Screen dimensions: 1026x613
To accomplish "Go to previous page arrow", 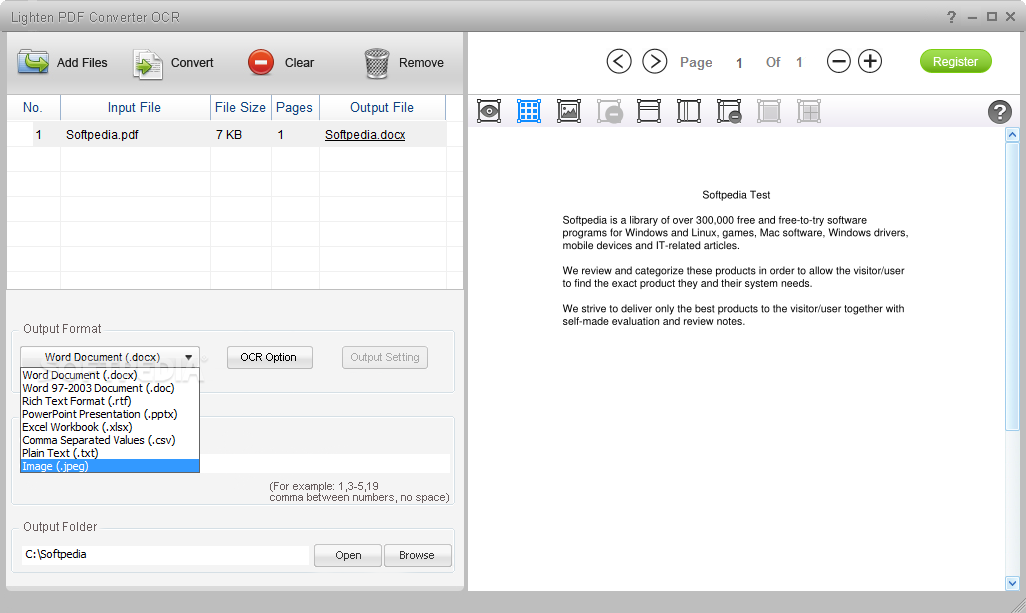I will tap(618, 61).
